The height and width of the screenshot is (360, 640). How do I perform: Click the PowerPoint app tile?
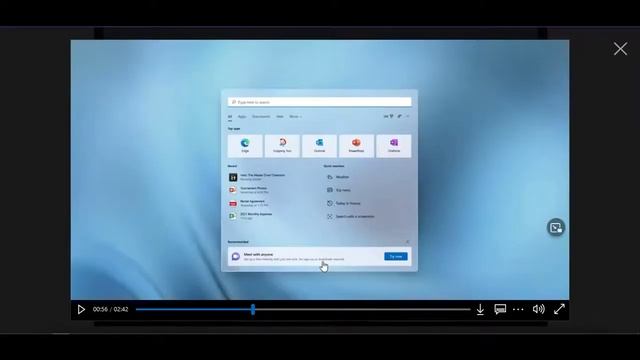[x=356, y=146]
